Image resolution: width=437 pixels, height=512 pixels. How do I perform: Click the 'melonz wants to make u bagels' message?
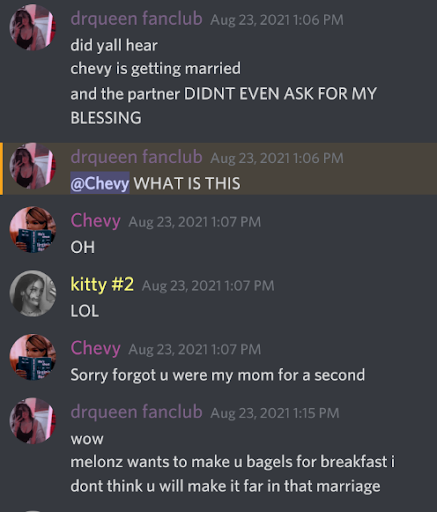point(232,474)
